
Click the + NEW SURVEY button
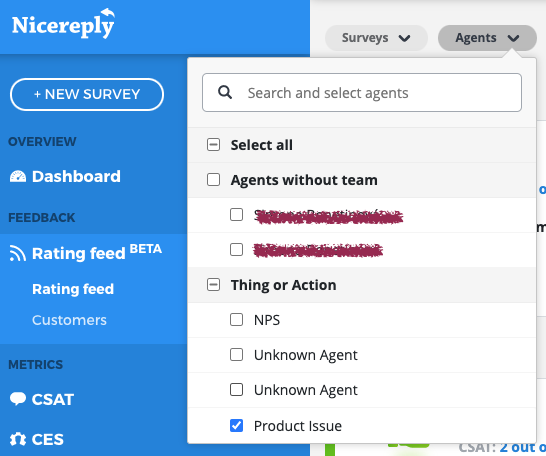point(87,94)
